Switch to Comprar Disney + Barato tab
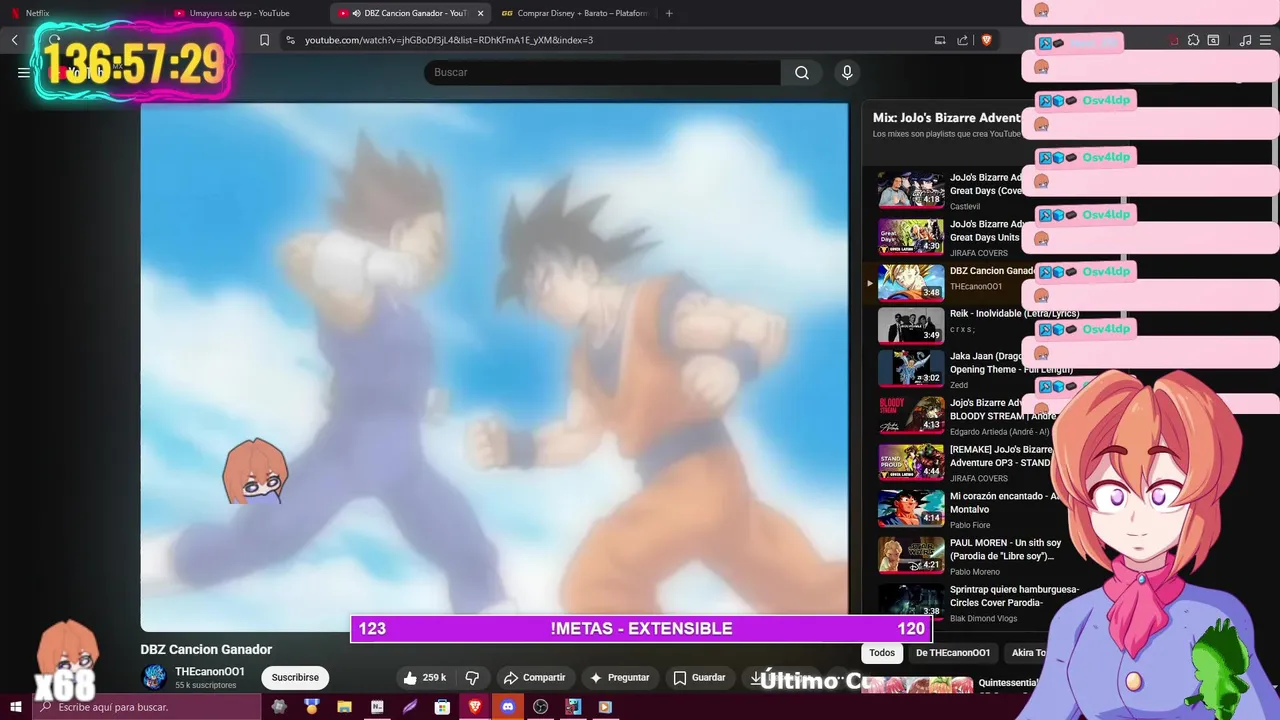Screen dimensions: 1280x720 pos(575,13)
